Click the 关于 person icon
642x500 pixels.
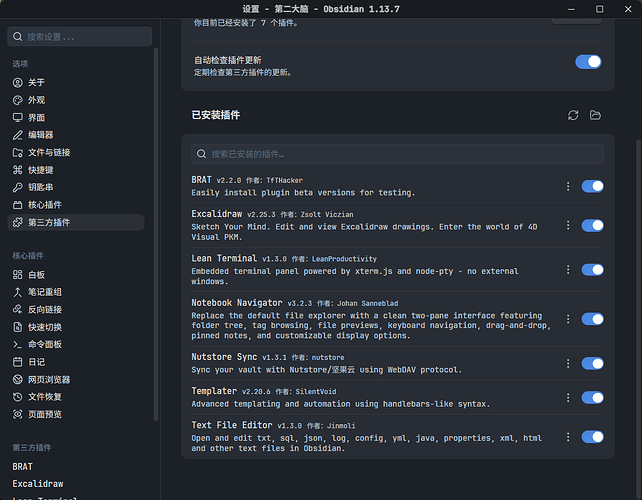18,83
